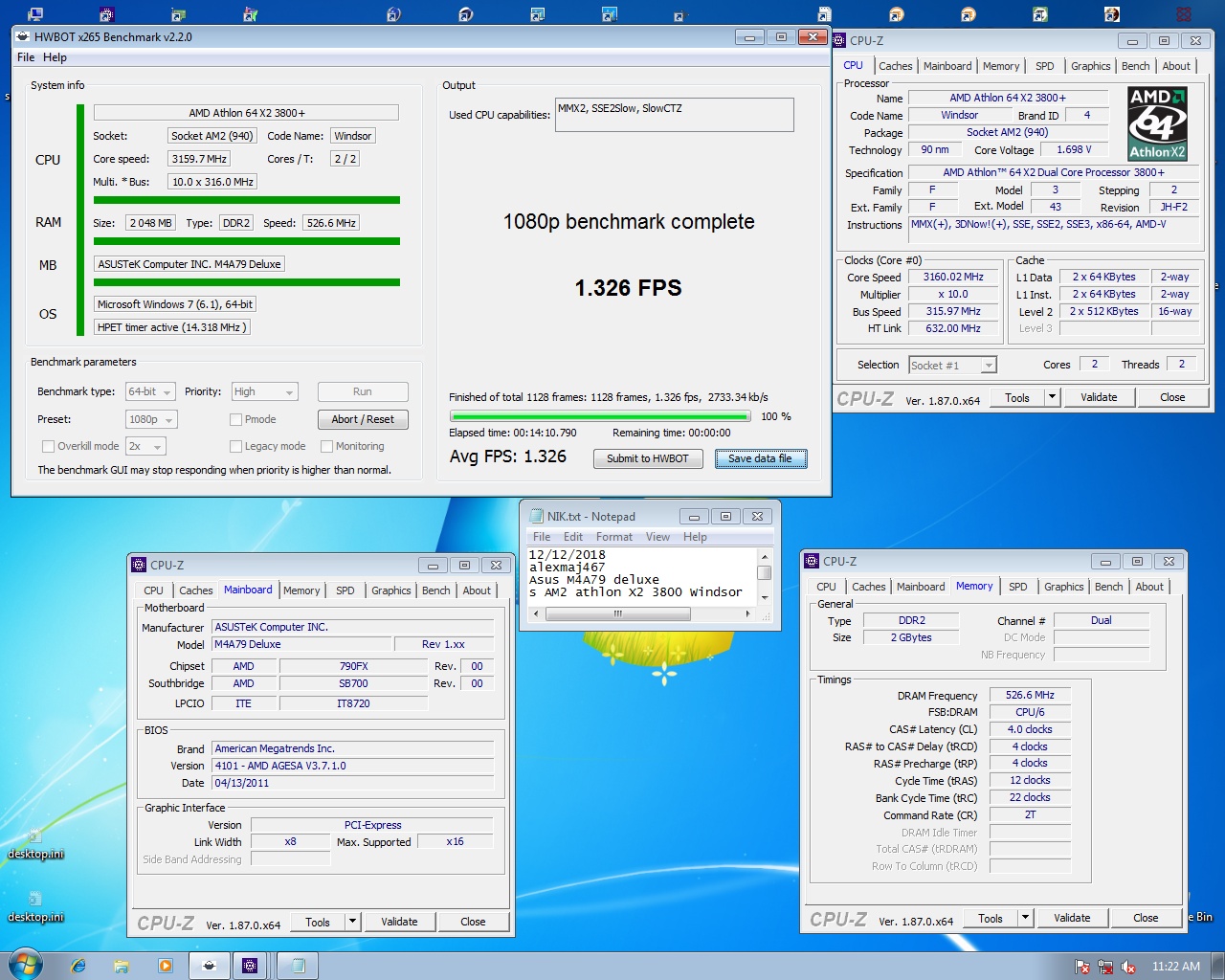
Task: Switch to the CPU-Z taskbar button
Action: point(252,966)
